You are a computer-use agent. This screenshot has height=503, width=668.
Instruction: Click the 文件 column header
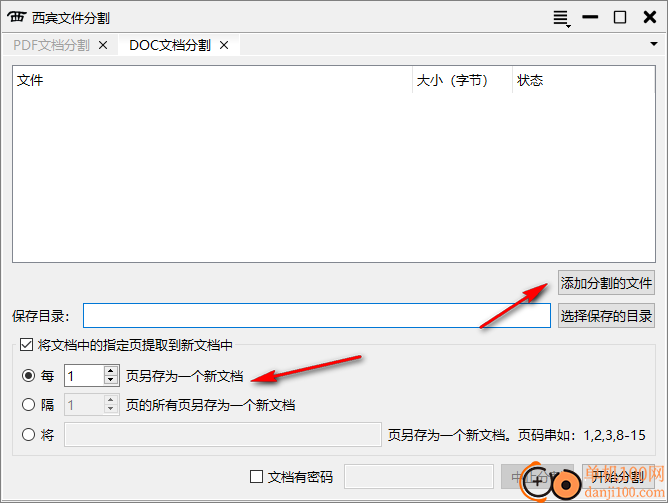212,80
